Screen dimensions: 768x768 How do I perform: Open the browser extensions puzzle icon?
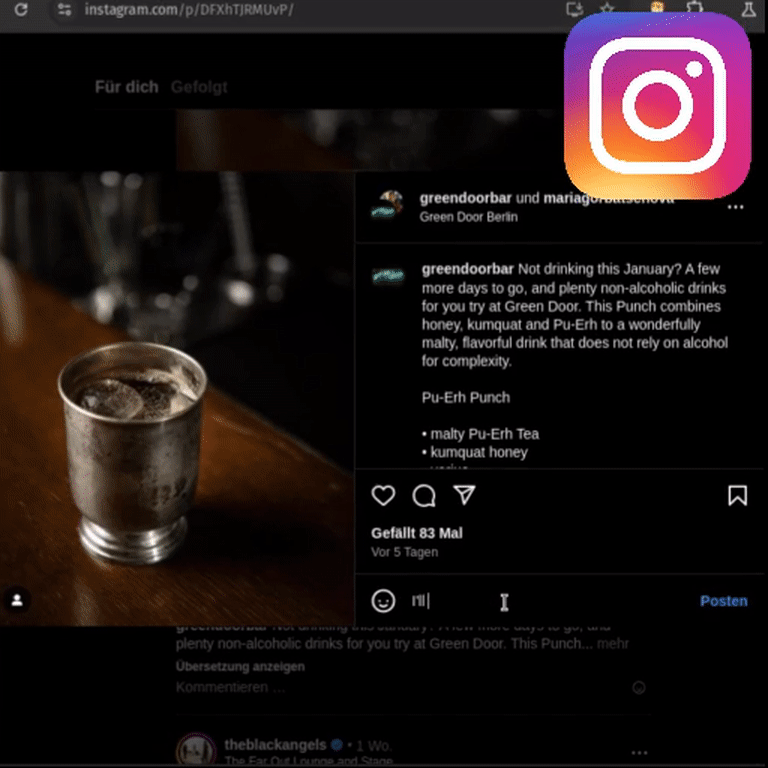[x=695, y=8]
